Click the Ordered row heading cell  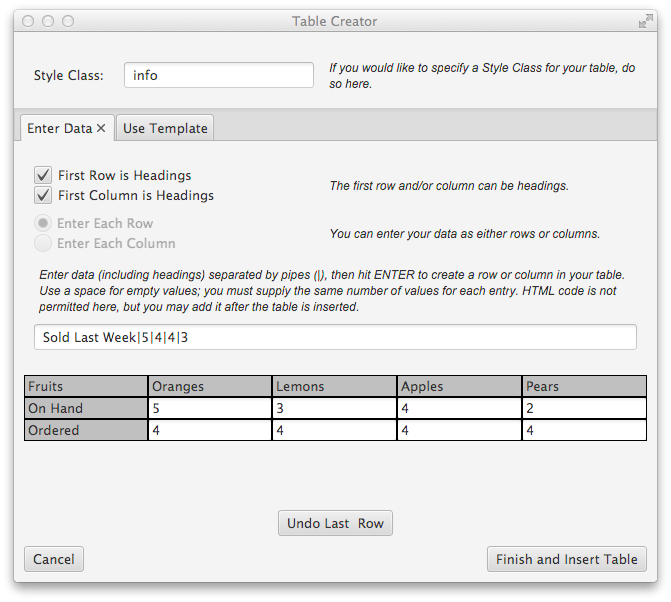click(85, 430)
